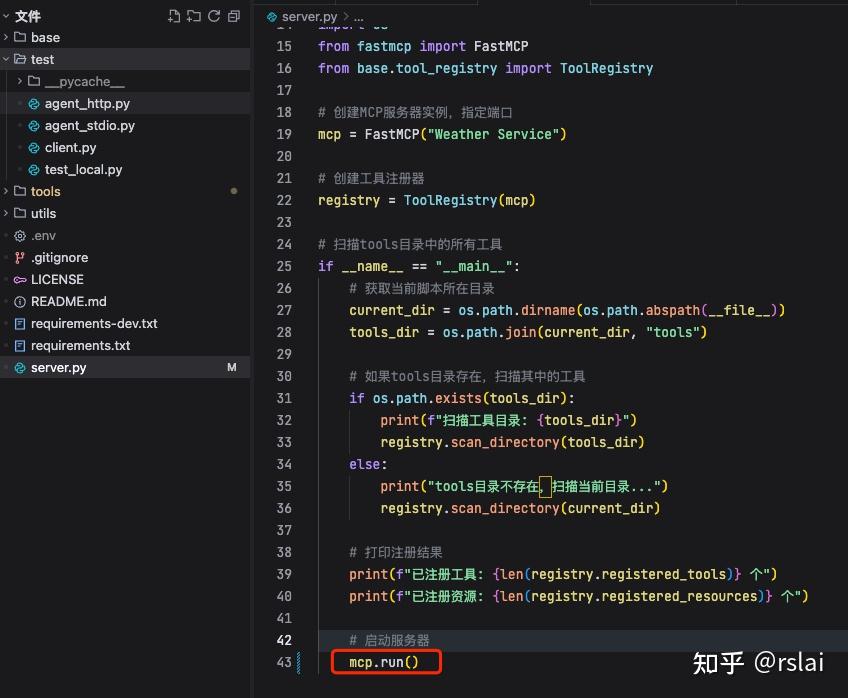Click the New Folder icon in explorer header
This screenshot has width=848, height=698.
(194, 16)
